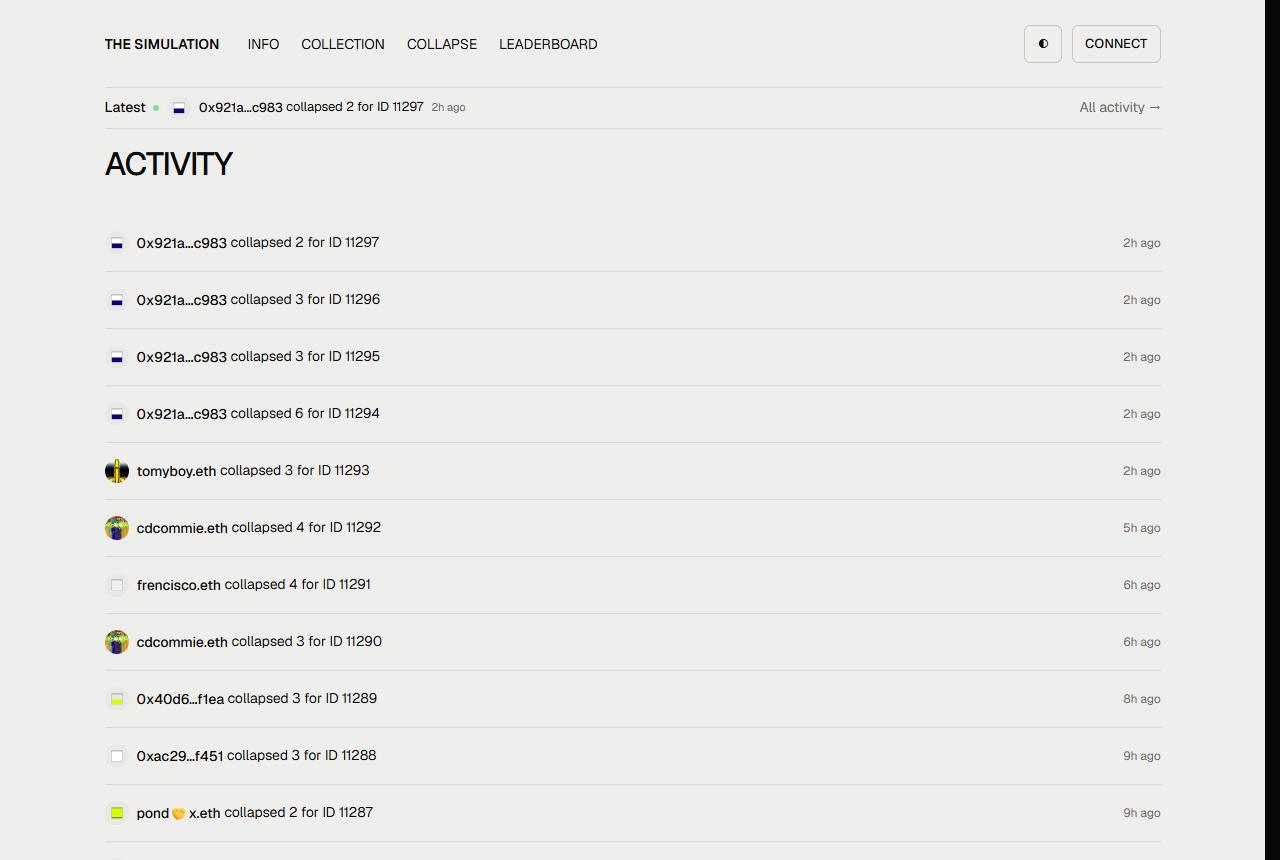This screenshot has height=860, width=1280.
Task: Open 0x921a…c983 on the ID 11295 row
Action: (x=182, y=357)
